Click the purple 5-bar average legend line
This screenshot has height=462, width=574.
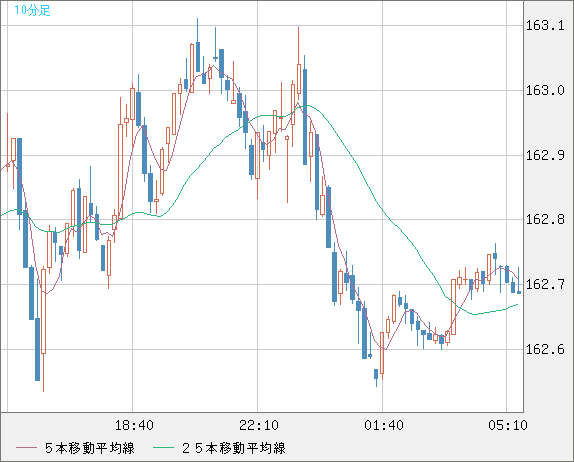pos(26,448)
